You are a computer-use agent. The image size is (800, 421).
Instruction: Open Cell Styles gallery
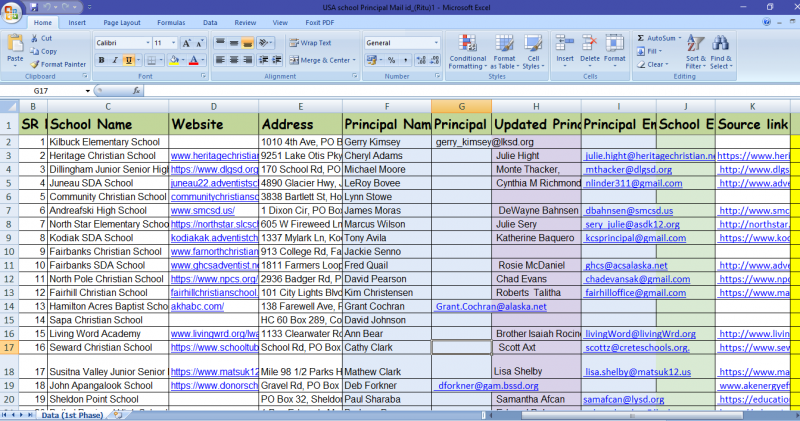tap(533, 52)
